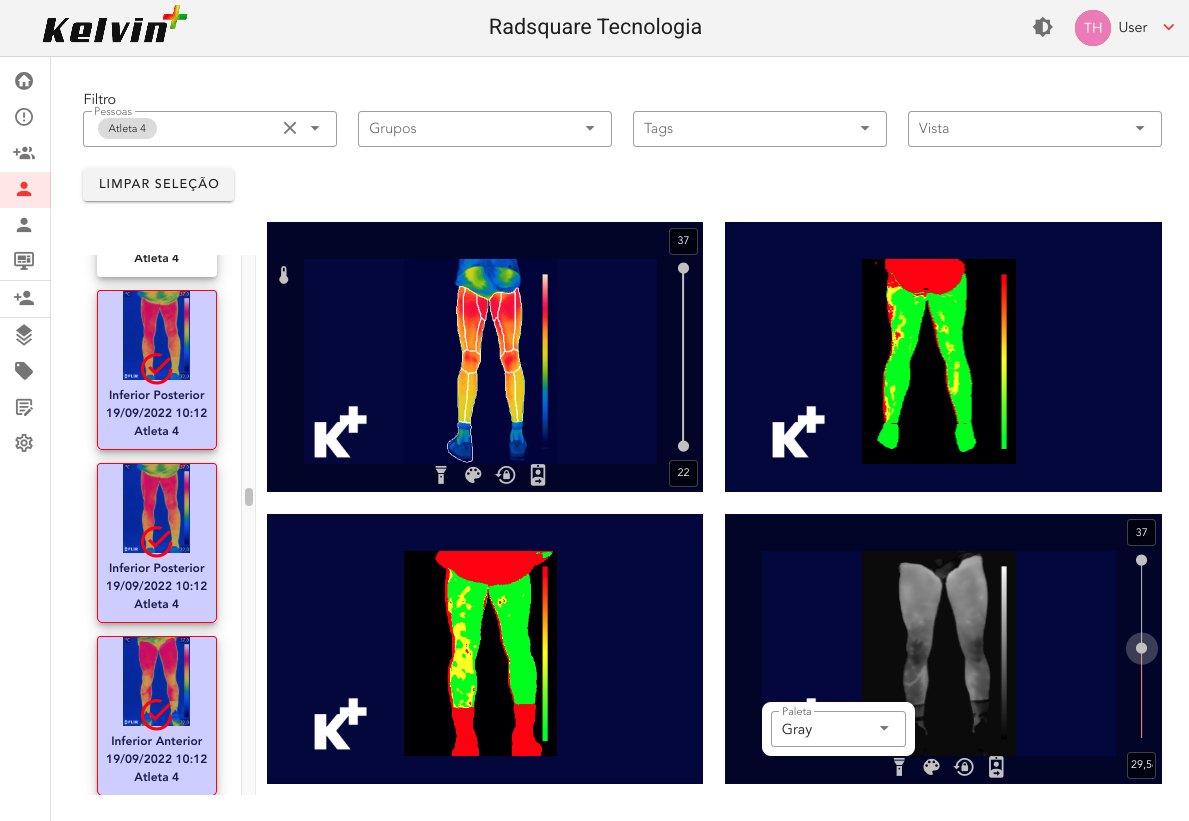1189x821 pixels.
Task: Click the palette icon under the top-left thermogram
Action: [x=474, y=475]
